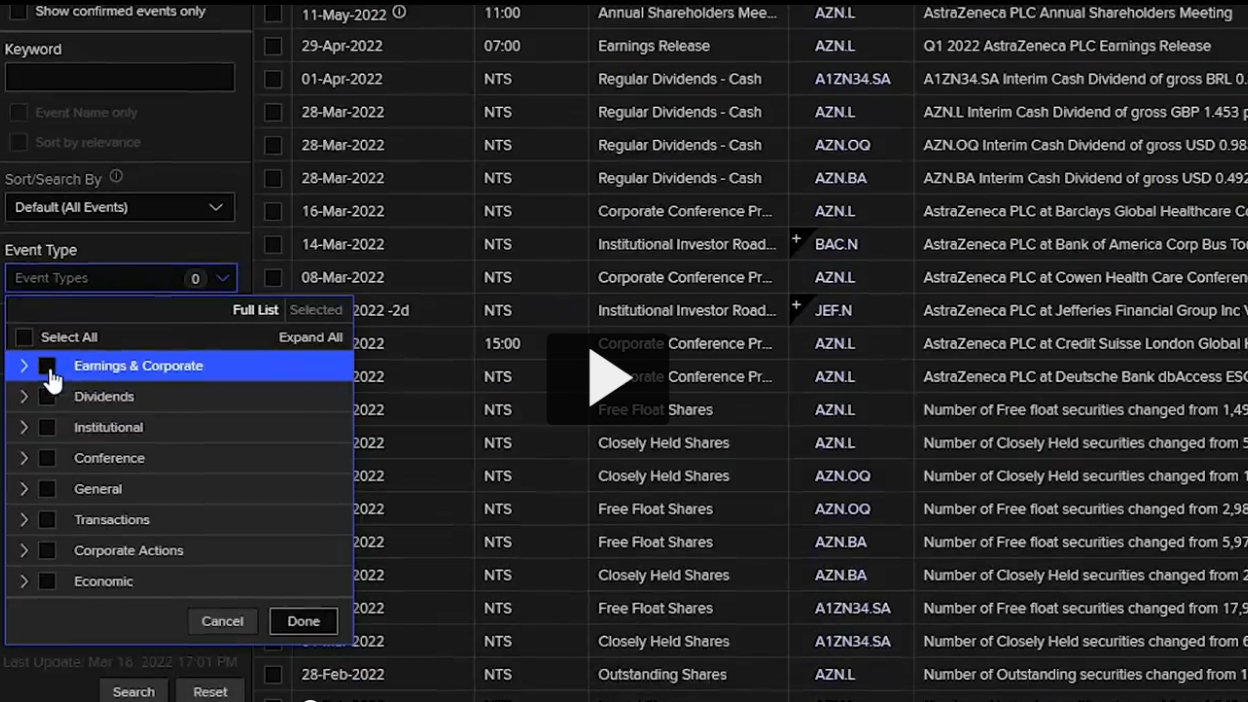The width and height of the screenshot is (1248, 702).
Task: Collapse the Event Types dropdown arrow
Action: click(x=223, y=278)
